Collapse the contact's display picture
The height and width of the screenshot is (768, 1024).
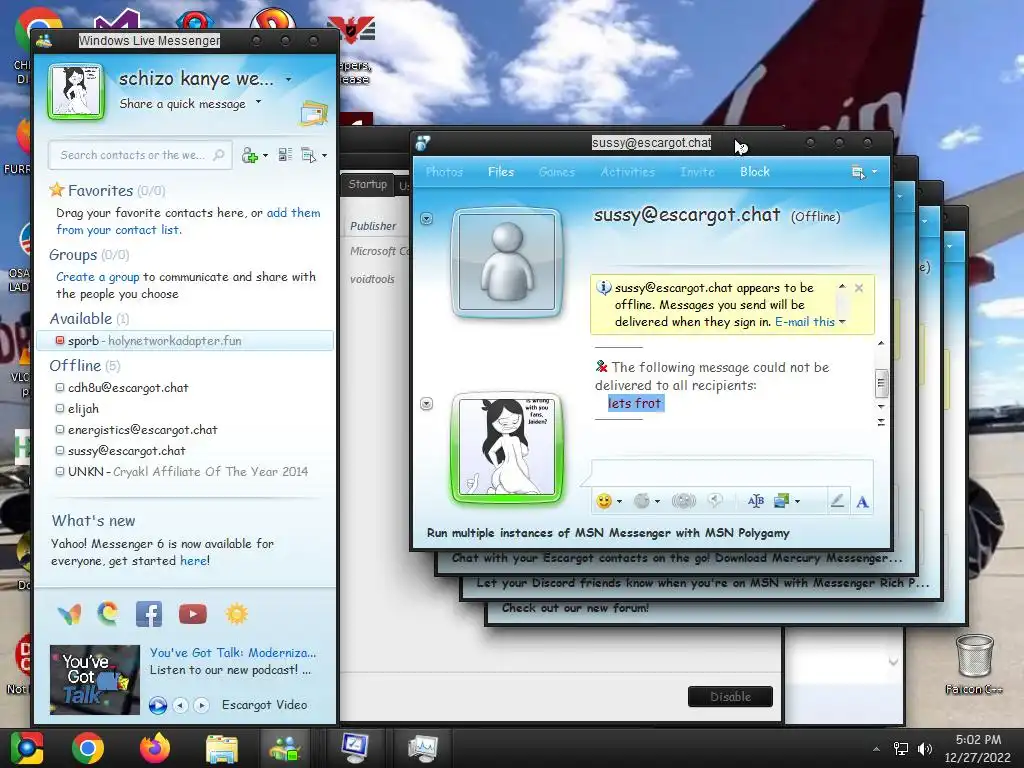click(x=426, y=219)
